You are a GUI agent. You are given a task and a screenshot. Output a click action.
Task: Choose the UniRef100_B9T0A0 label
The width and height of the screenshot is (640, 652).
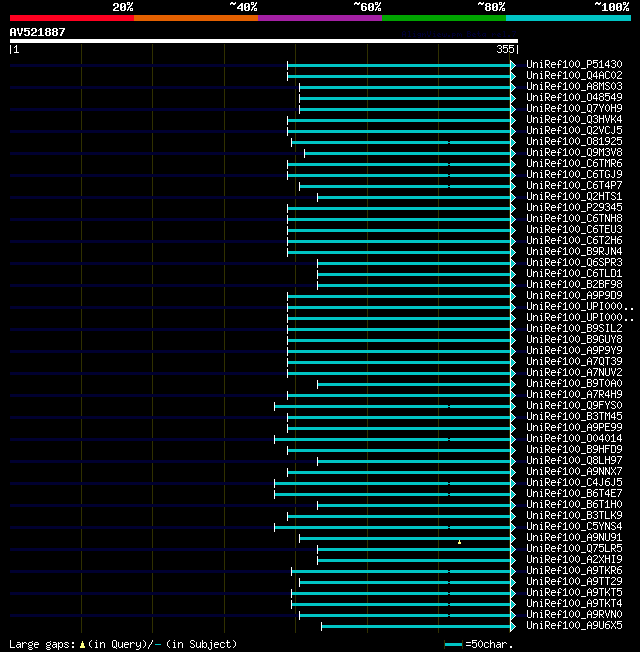click(574, 383)
